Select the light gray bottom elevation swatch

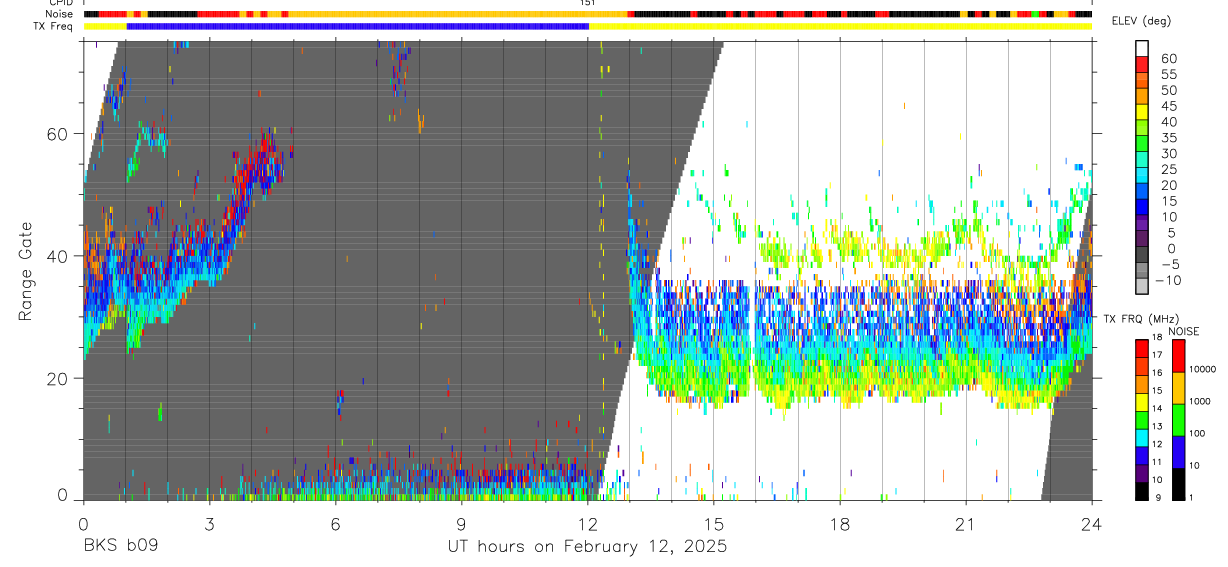(1142, 288)
